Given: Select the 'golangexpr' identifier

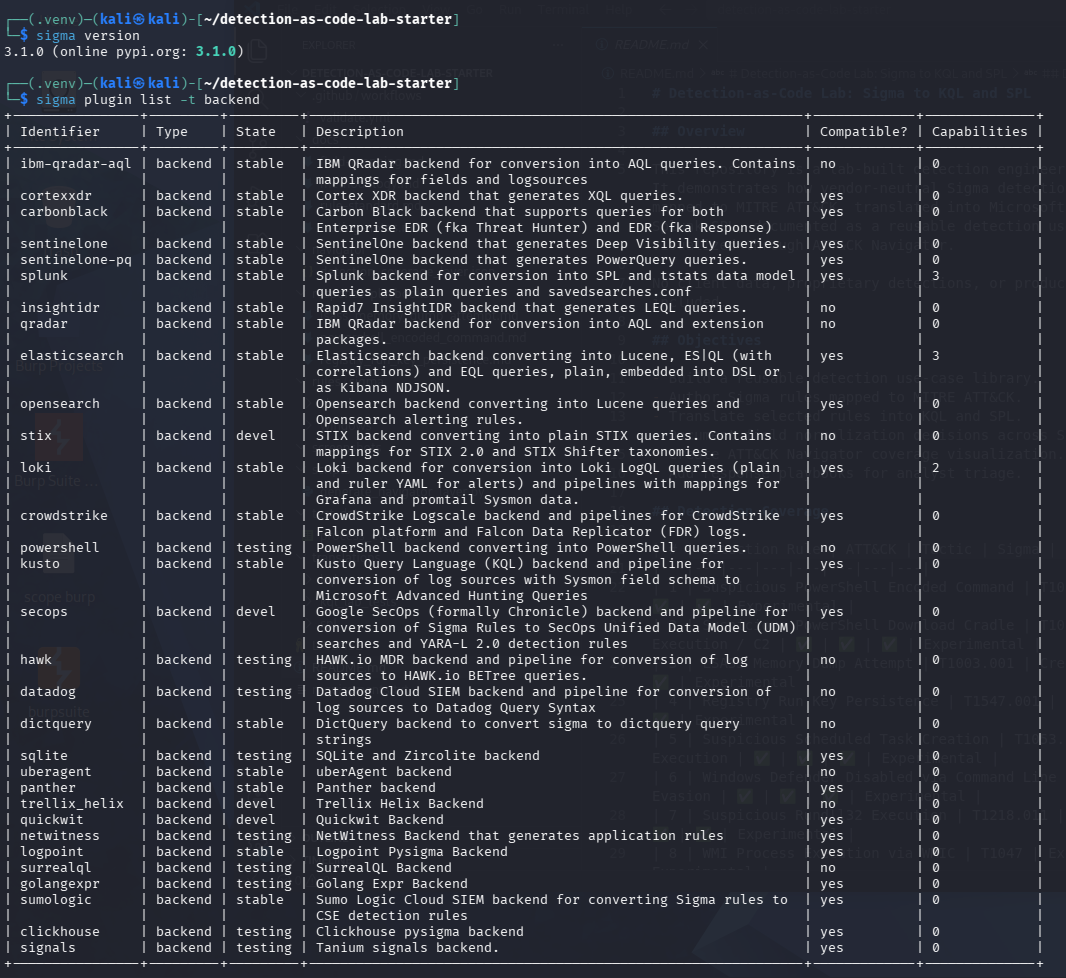Looking at the screenshot, I should [x=60, y=884].
